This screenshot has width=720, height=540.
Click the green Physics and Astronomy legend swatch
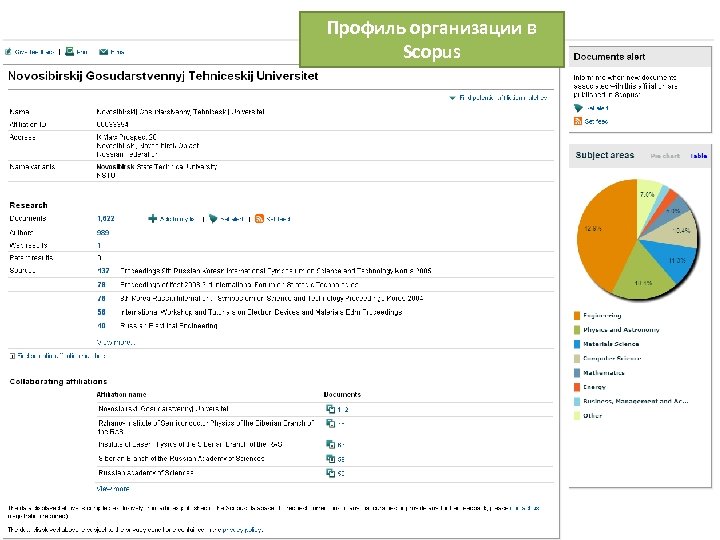coord(577,330)
